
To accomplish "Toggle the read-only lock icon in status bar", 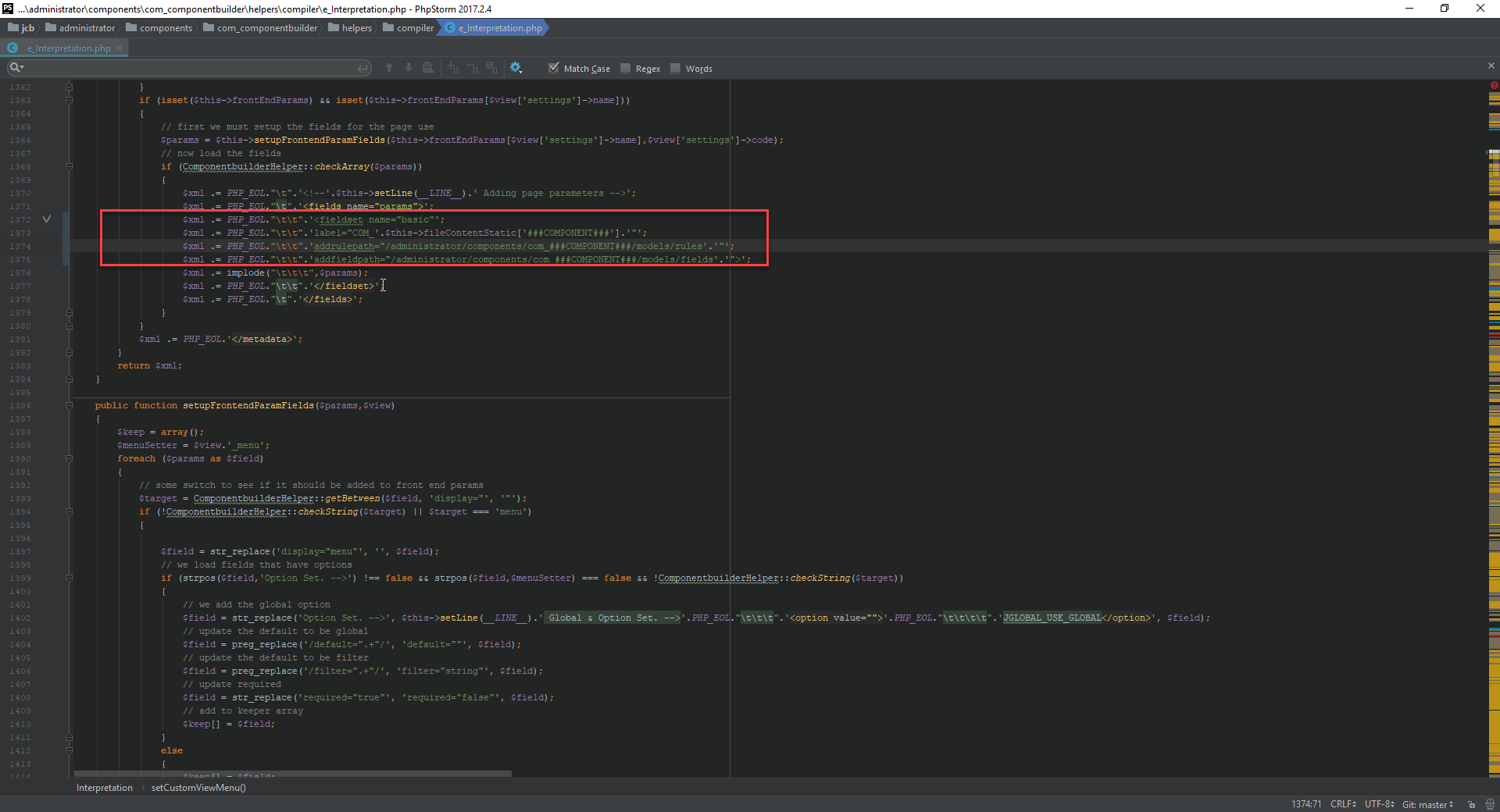I will 1471,804.
